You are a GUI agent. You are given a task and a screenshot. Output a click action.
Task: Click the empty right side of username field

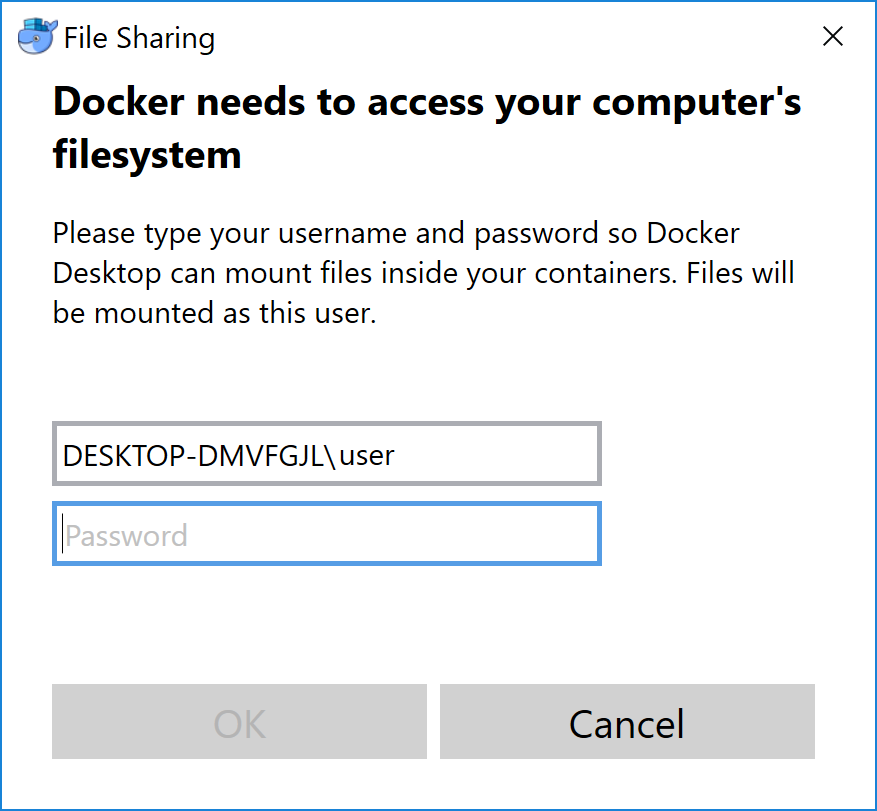[510, 455]
